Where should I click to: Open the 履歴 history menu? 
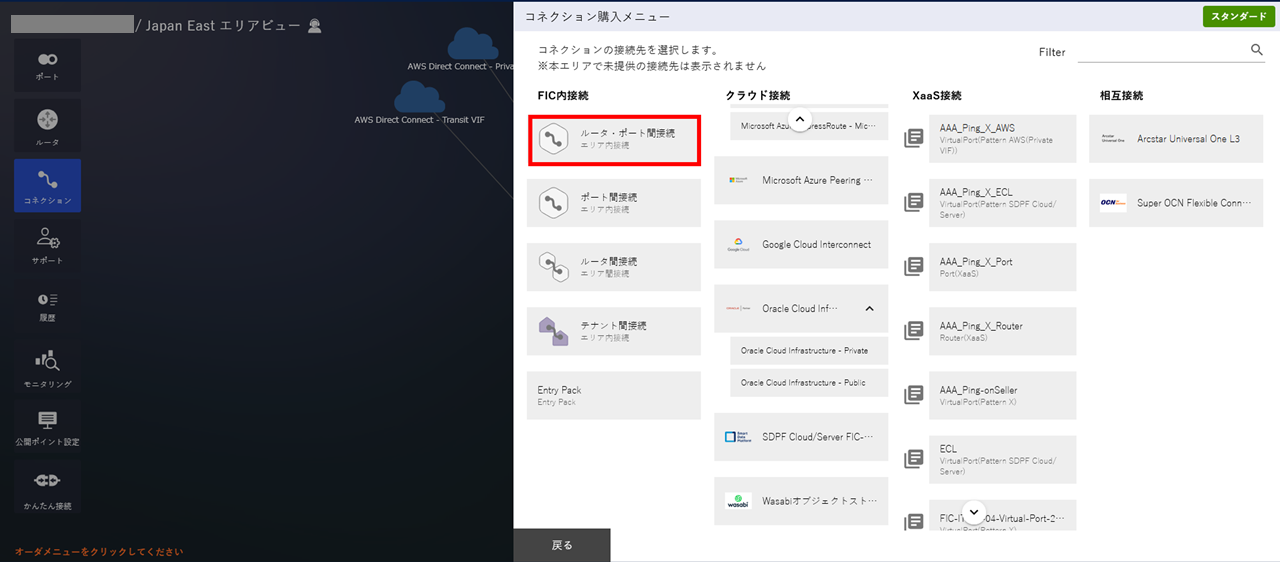[47, 307]
